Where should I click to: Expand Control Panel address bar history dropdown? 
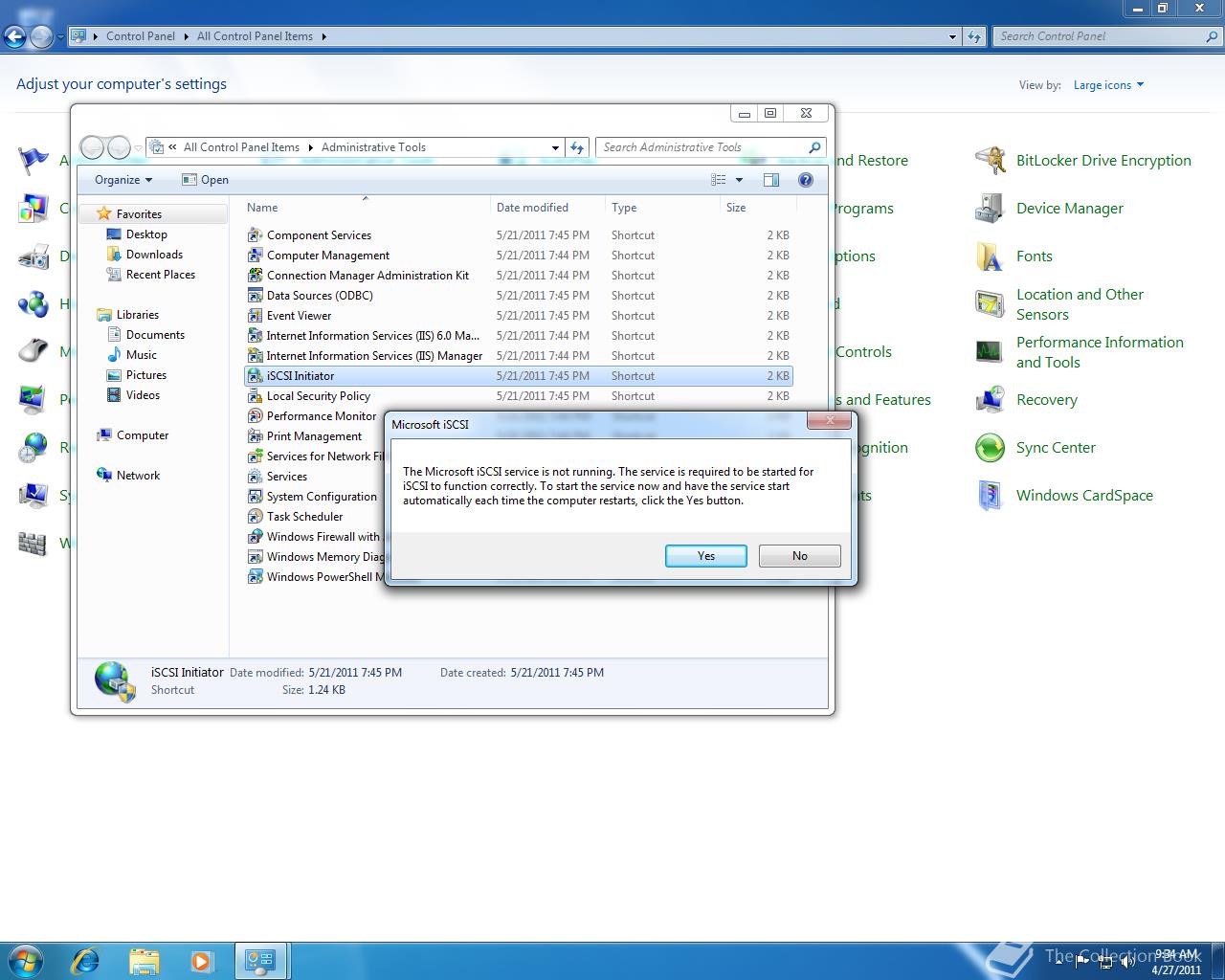click(x=952, y=36)
